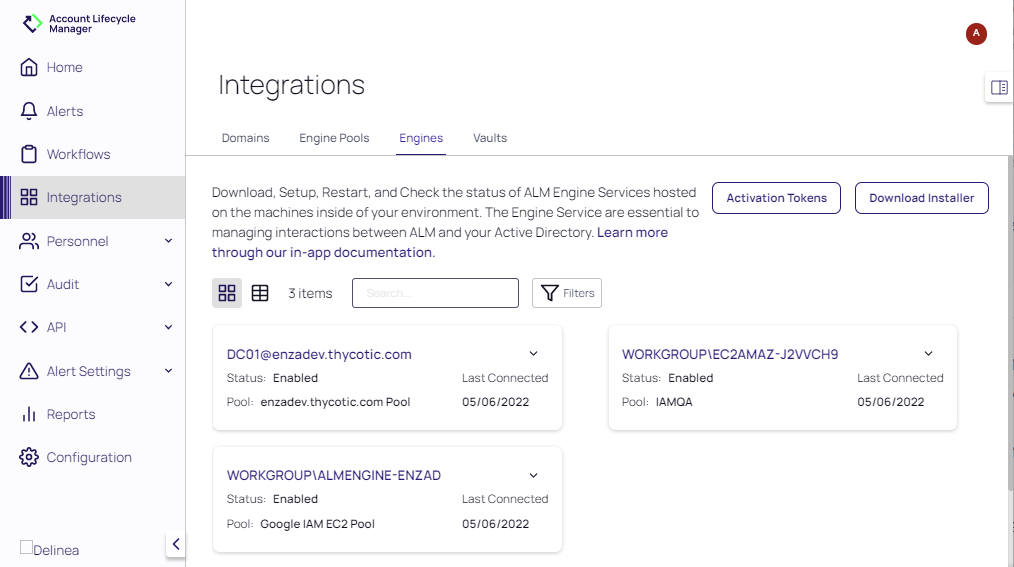Expand the Personnel submenu

tap(168, 241)
